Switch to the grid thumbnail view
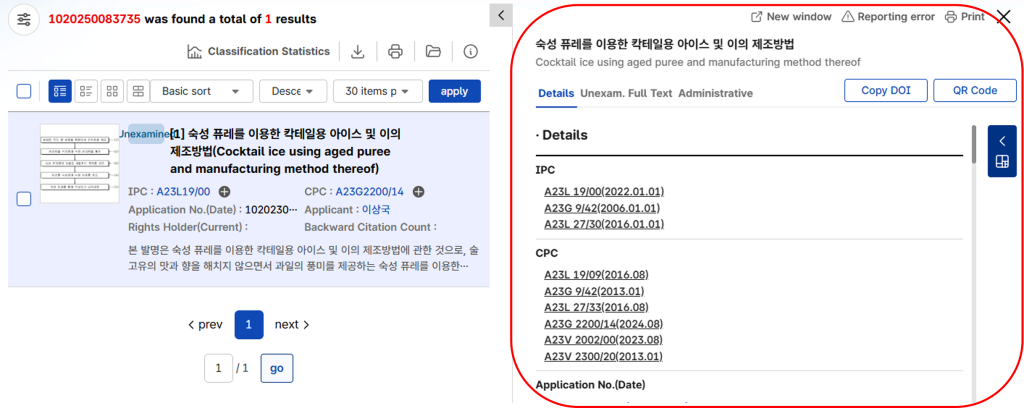 (x=112, y=91)
